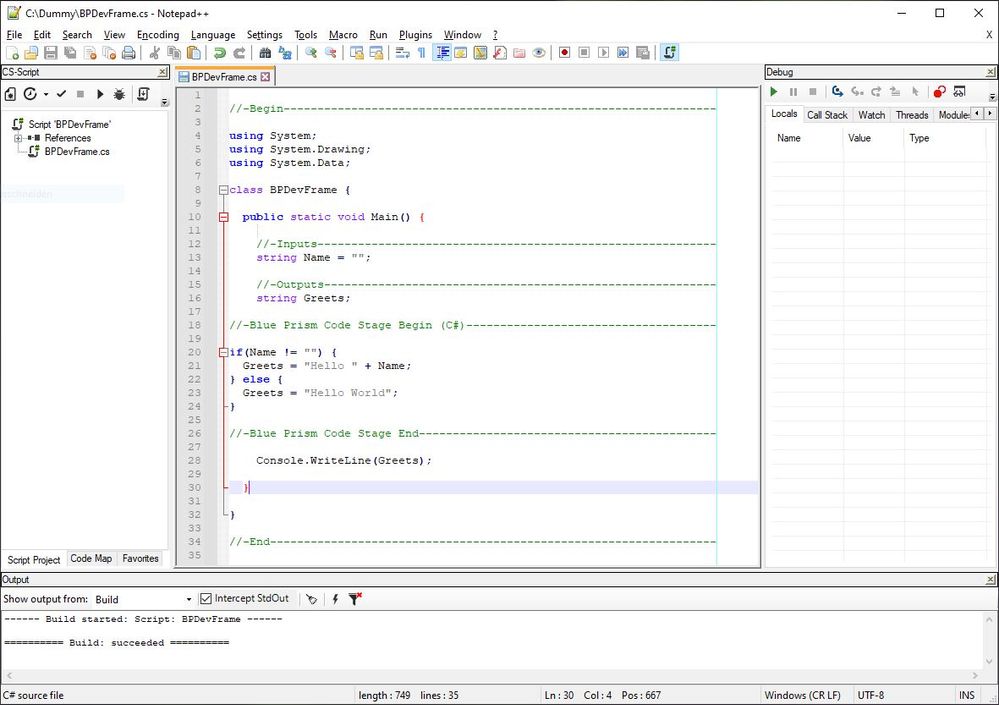Expand the References tree node
Image resolution: width=999 pixels, height=705 pixels.
coord(18,138)
